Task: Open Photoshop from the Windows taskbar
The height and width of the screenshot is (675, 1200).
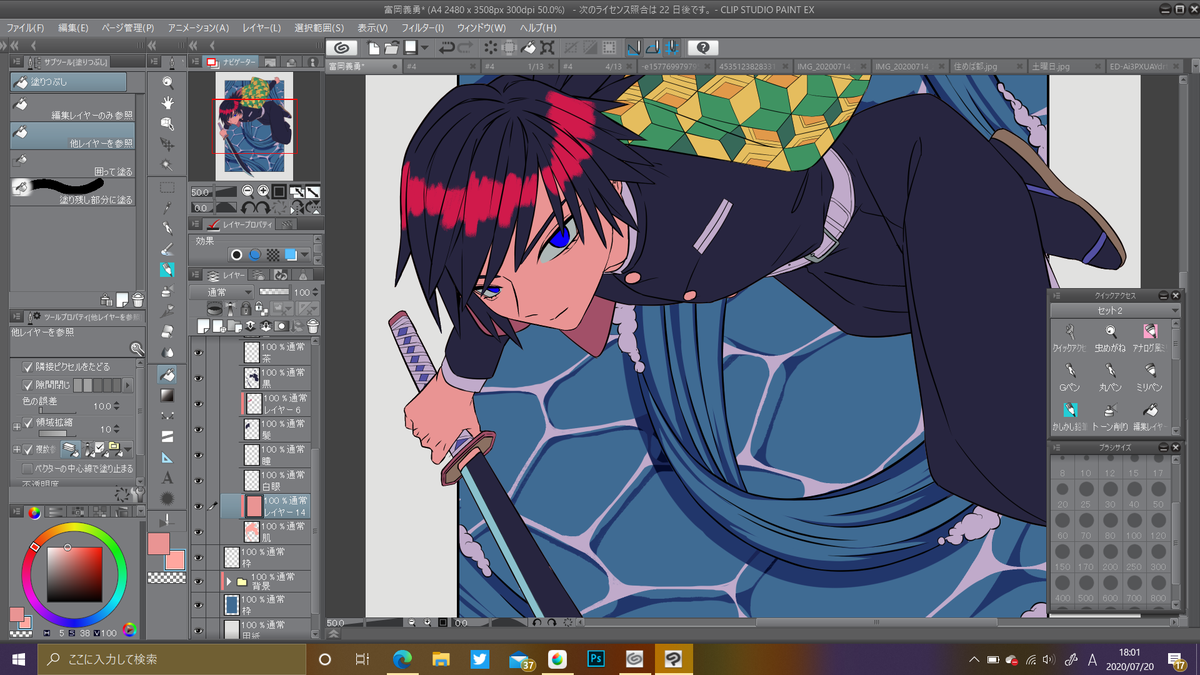Action: 596,659
